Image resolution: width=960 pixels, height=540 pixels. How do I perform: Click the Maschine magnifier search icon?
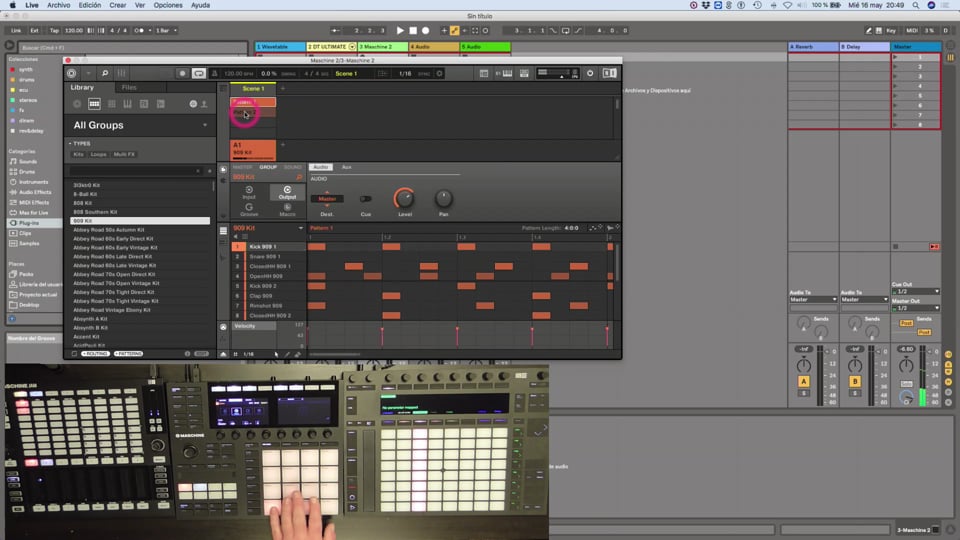point(105,73)
